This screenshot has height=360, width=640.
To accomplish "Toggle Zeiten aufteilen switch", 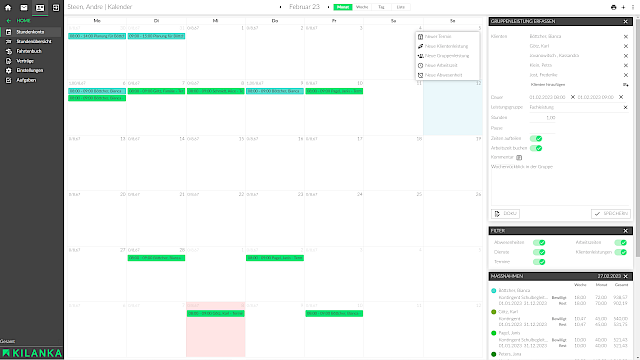I will tap(536, 138).
